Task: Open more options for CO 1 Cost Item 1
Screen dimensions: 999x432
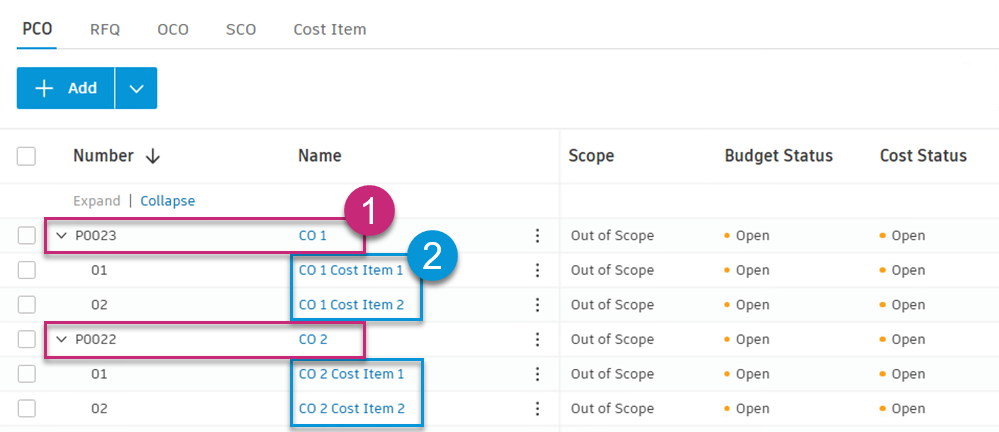Action: tap(537, 270)
